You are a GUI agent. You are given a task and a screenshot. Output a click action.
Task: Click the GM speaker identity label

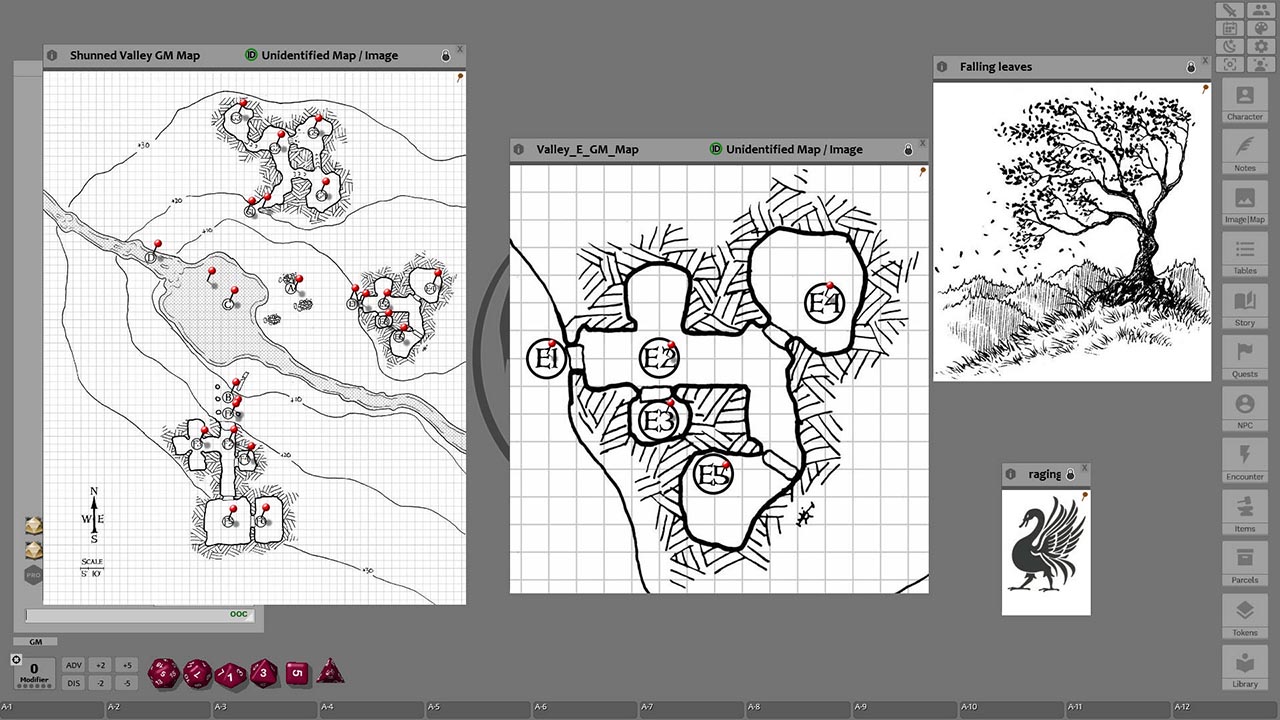point(35,642)
